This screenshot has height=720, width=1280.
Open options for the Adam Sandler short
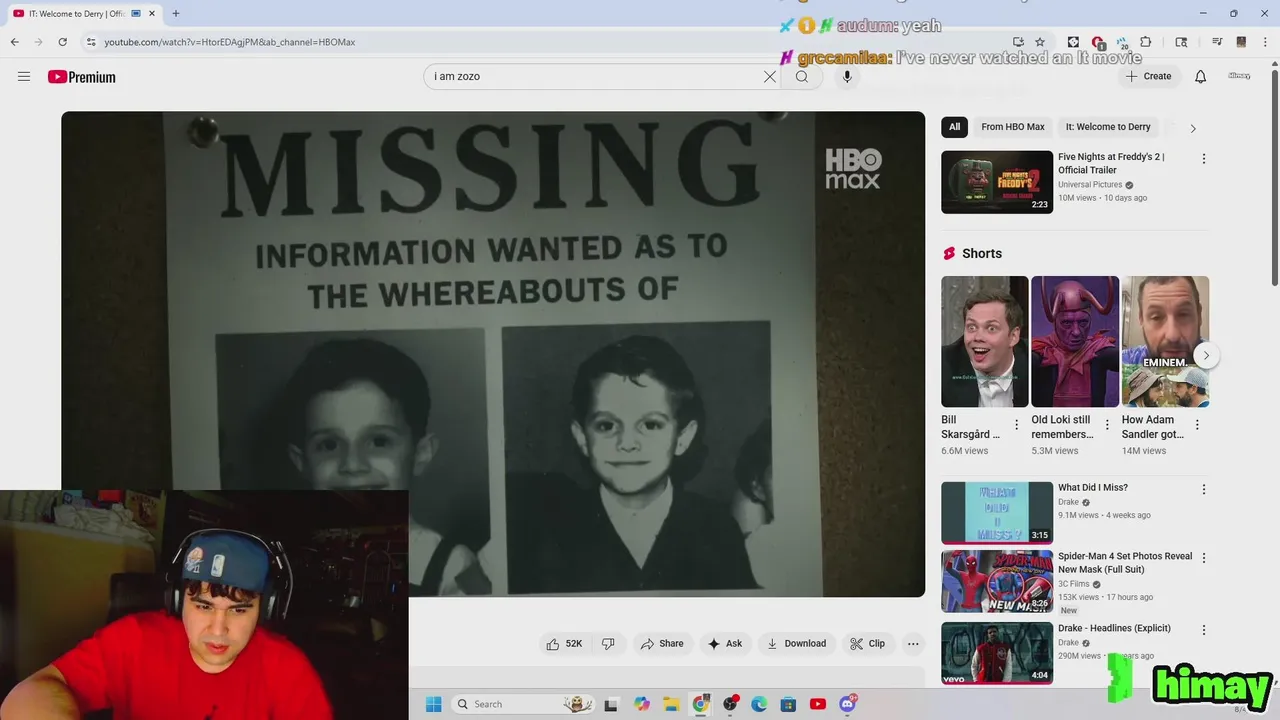1197,425
